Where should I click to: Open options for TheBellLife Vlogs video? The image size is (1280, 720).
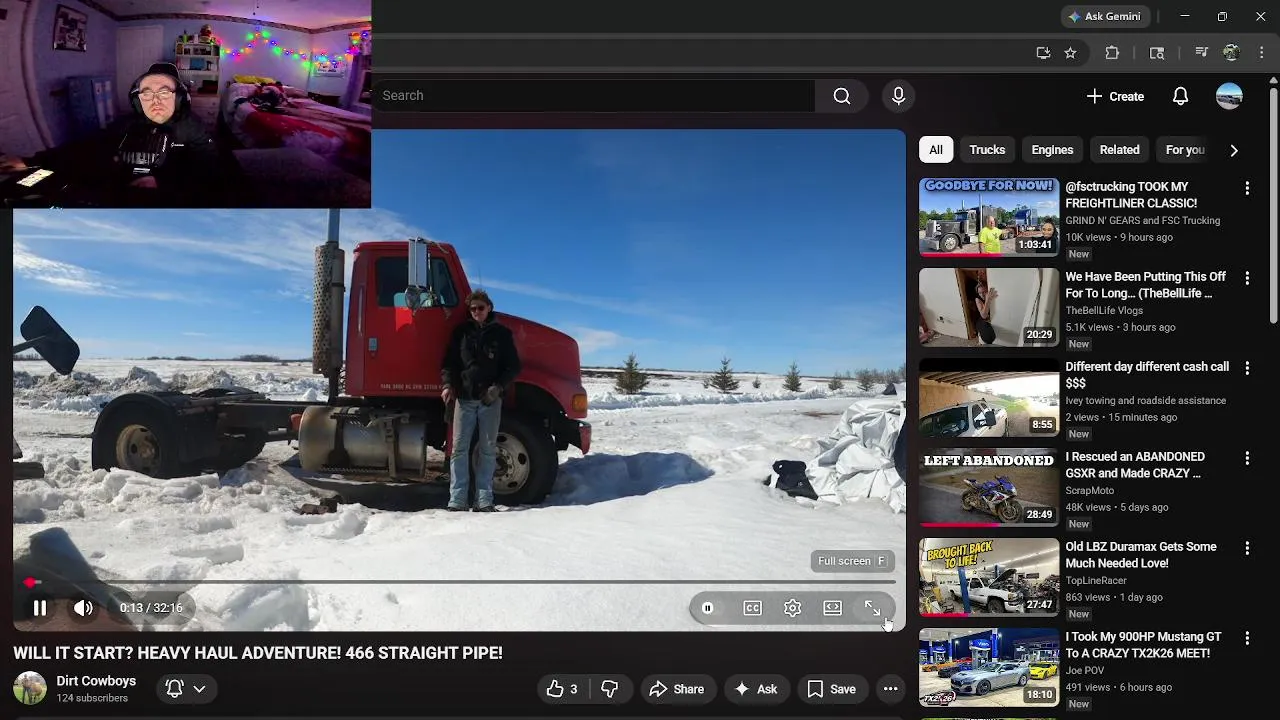(x=1247, y=278)
